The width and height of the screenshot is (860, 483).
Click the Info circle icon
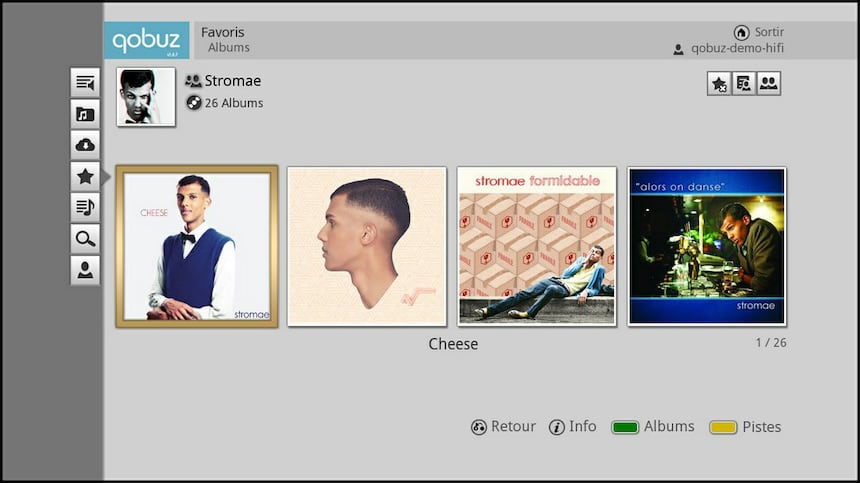pyautogui.click(x=557, y=427)
